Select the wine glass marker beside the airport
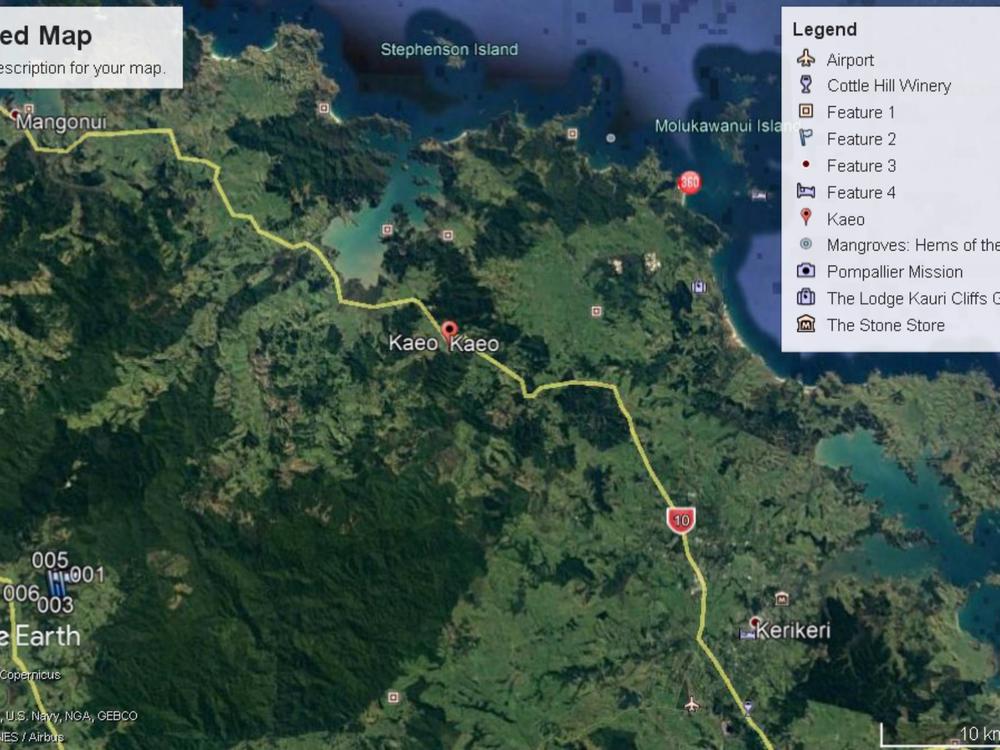Viewport: 1000px width, 750px height. click(x=748, y=708)
